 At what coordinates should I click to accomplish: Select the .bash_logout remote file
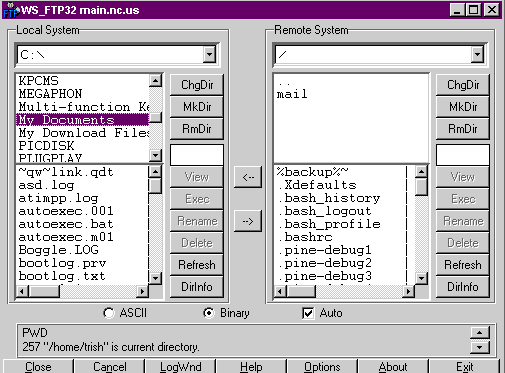[x=344, y=211]
